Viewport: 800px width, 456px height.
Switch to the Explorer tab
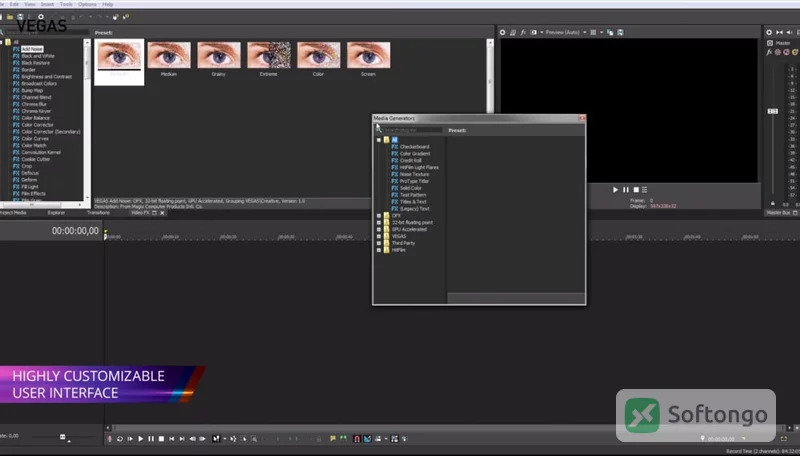[x=56, y=213]
